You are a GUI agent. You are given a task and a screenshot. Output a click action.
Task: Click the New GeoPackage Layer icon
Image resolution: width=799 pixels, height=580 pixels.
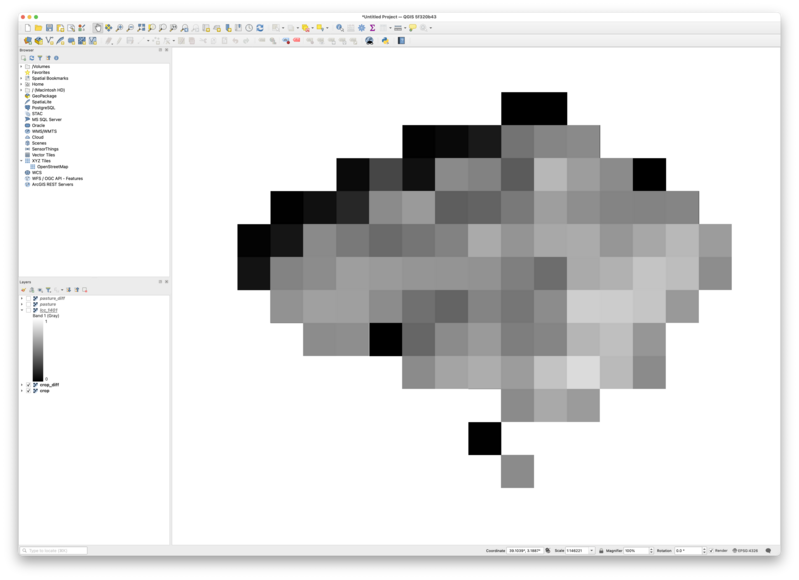pos(38,41)
